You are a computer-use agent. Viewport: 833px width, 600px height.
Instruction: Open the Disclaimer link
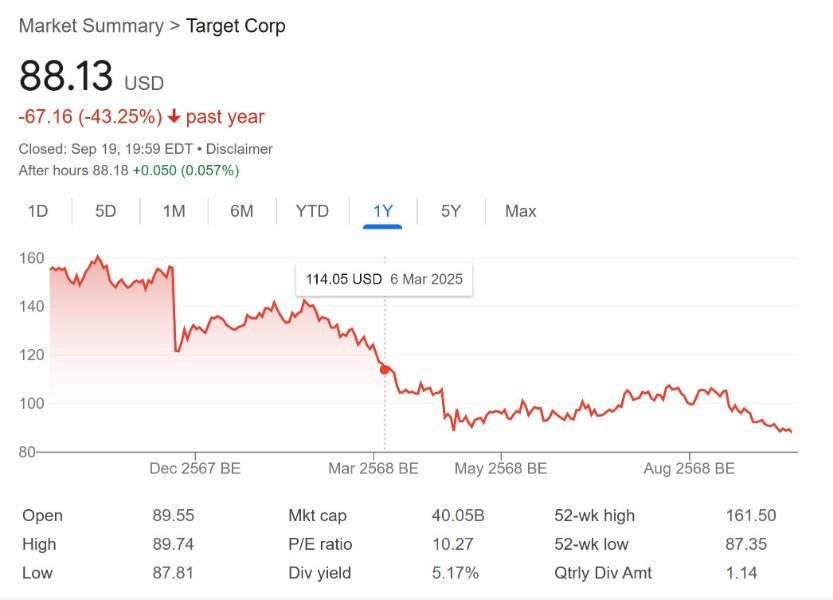[x=239, y=149]
